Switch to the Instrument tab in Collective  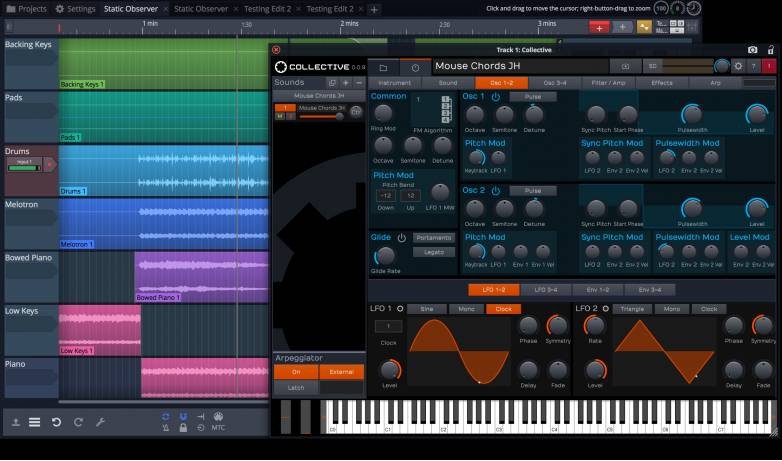pos(394,83)
